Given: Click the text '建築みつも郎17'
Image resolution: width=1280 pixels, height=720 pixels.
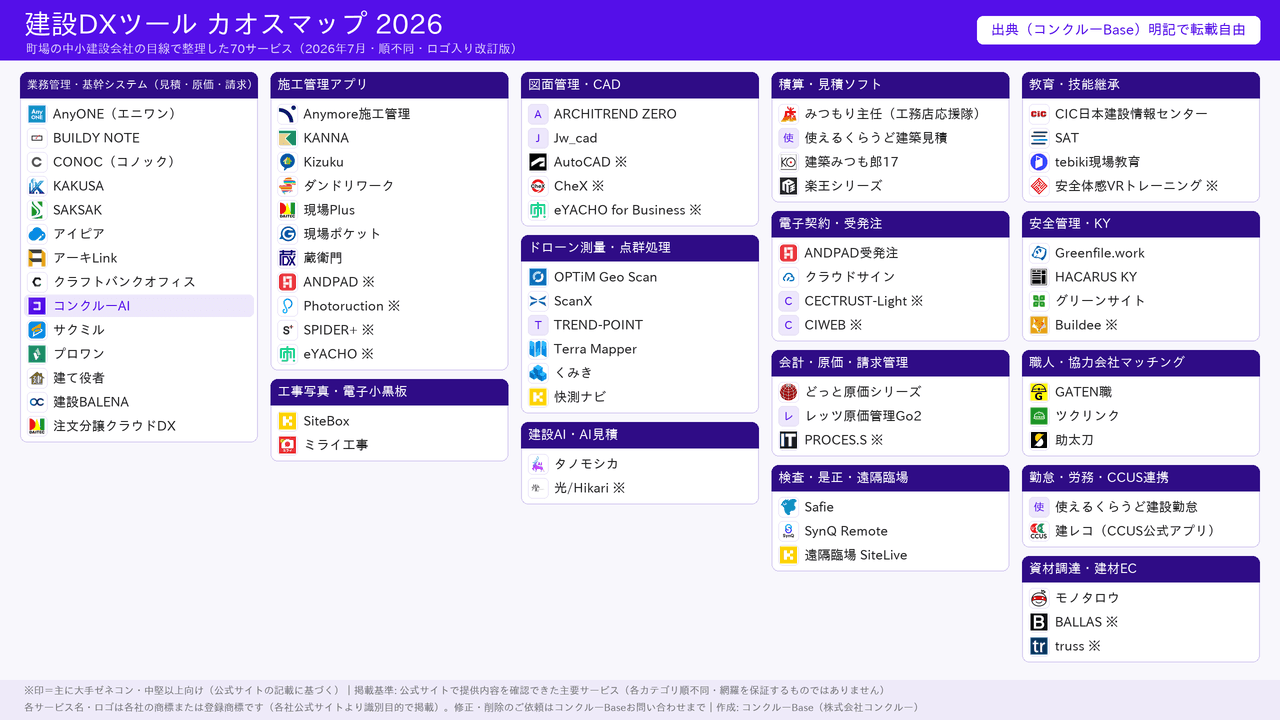Looking at the screenshot, I should (x=852, y=162).
